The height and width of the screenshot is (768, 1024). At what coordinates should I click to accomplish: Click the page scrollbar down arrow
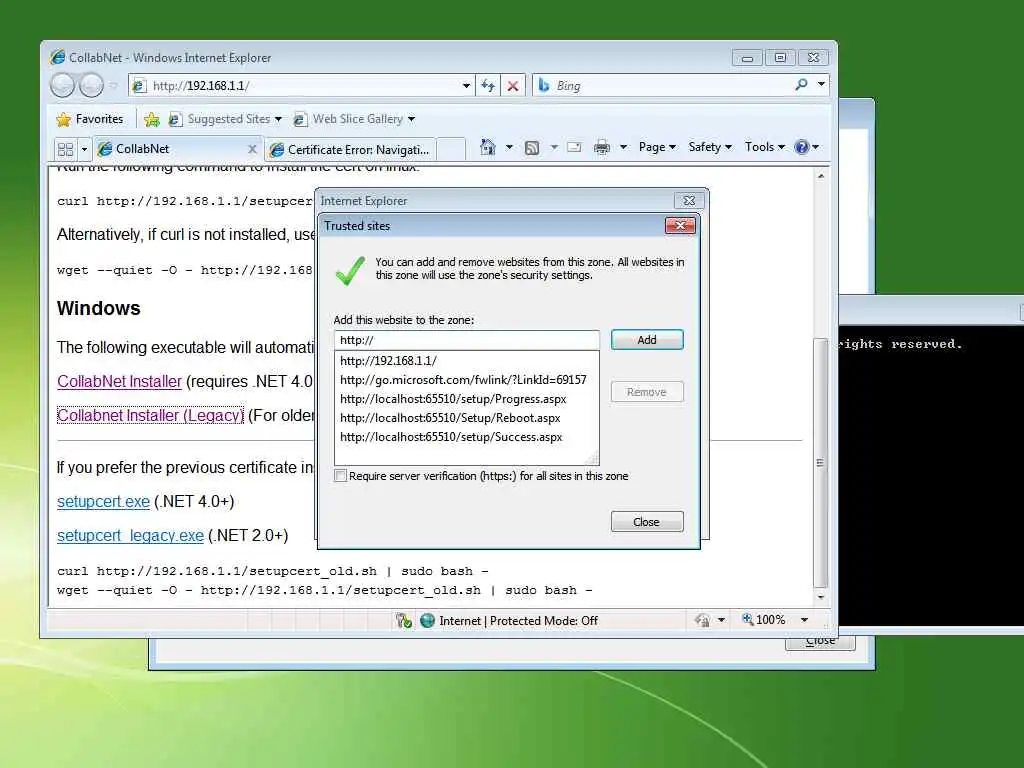821,597
